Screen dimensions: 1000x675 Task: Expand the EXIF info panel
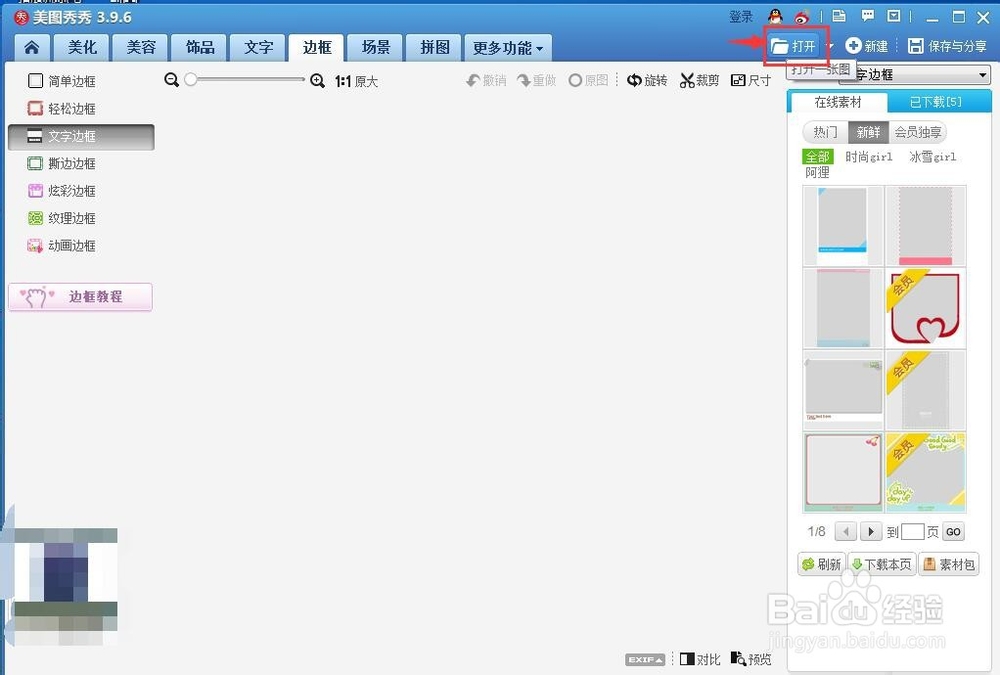tap(644, 659)
